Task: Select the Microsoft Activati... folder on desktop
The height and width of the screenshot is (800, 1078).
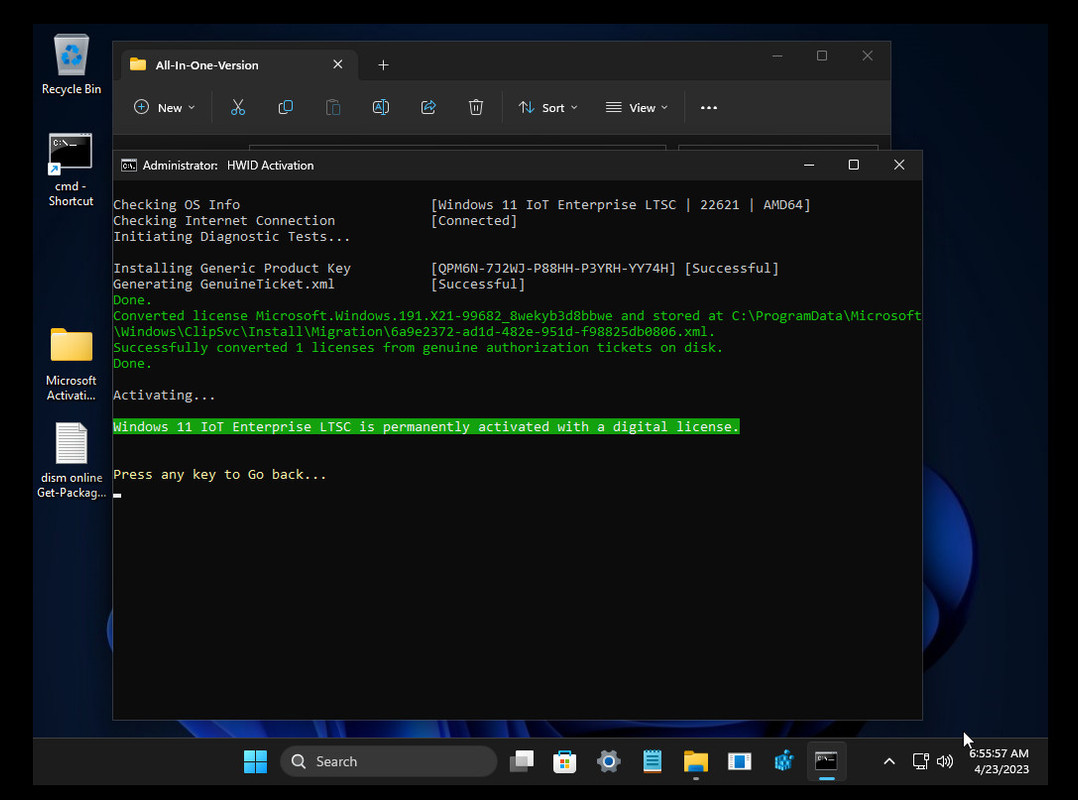Action: pos(71,364)
